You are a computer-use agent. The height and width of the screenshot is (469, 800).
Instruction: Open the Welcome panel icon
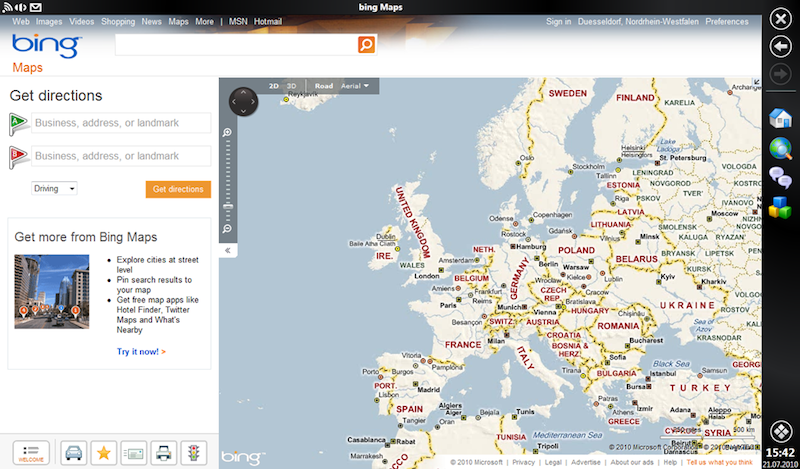(x=31, y=453)
